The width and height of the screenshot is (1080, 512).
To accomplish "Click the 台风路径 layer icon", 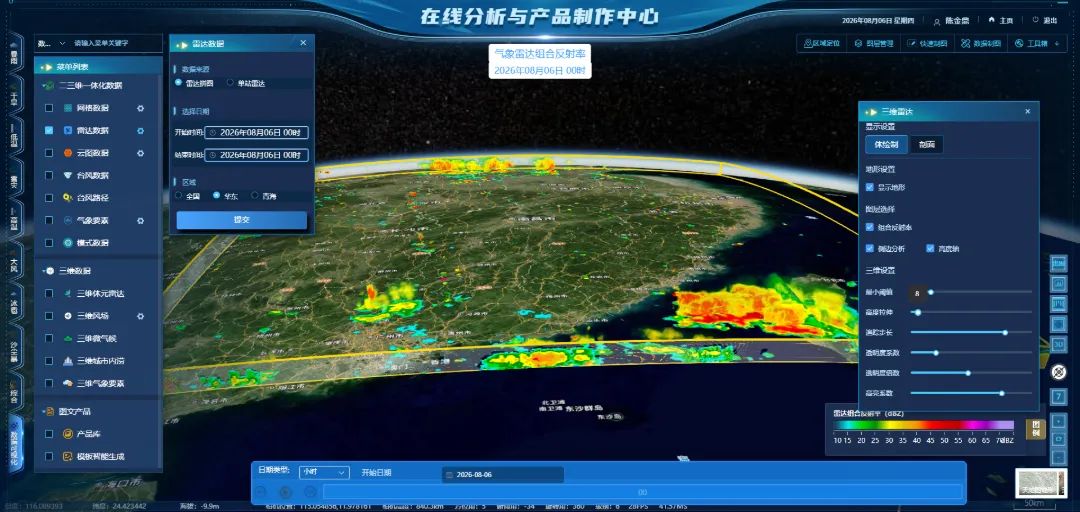I will click(x=68, y=198).
